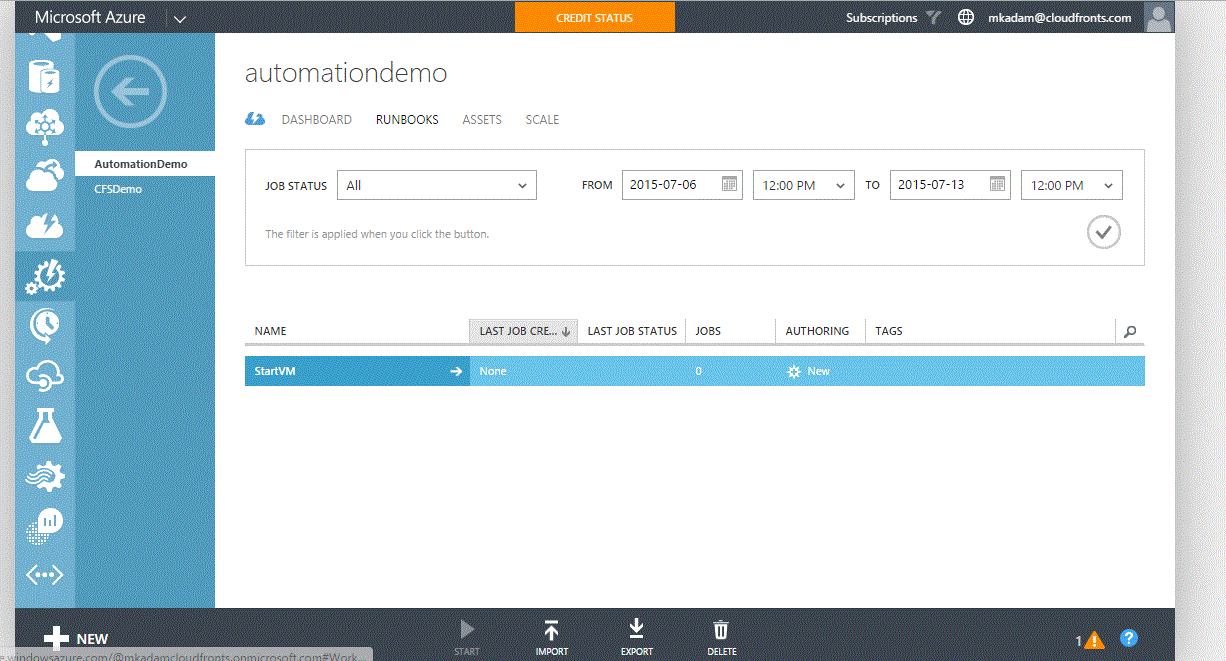
Task: Sort by the Last Job Status column
Action: coord(632,331)
